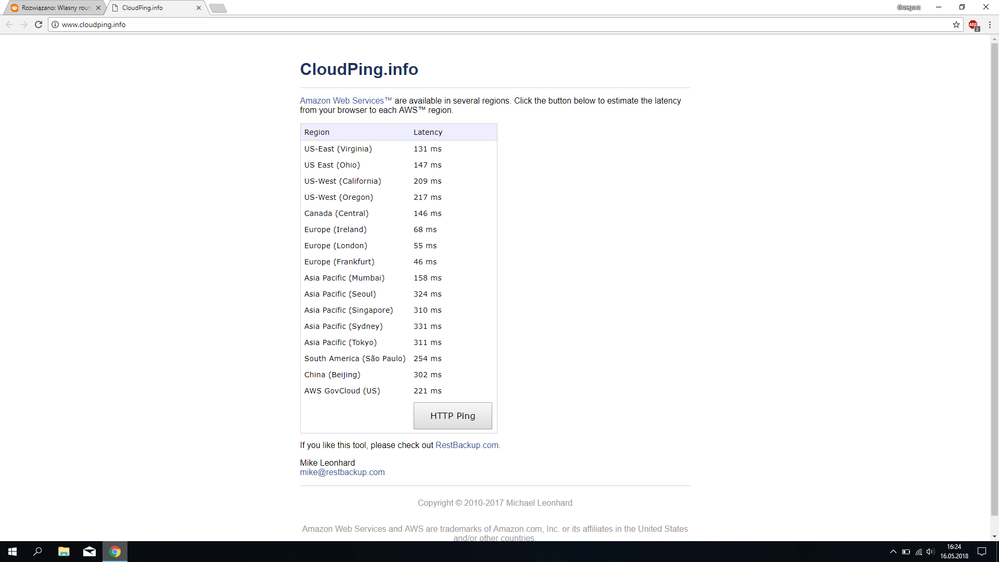Select the US-West (Oregon) row
The height and width of the screenshot is (562, 999).
399,197
